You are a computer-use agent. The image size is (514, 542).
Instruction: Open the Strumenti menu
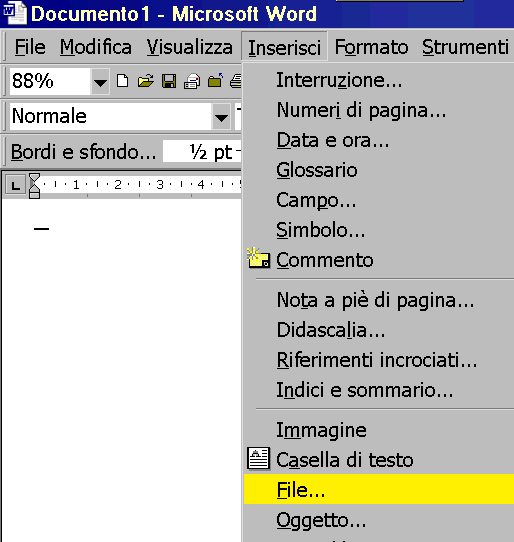[x=465, y=47]
